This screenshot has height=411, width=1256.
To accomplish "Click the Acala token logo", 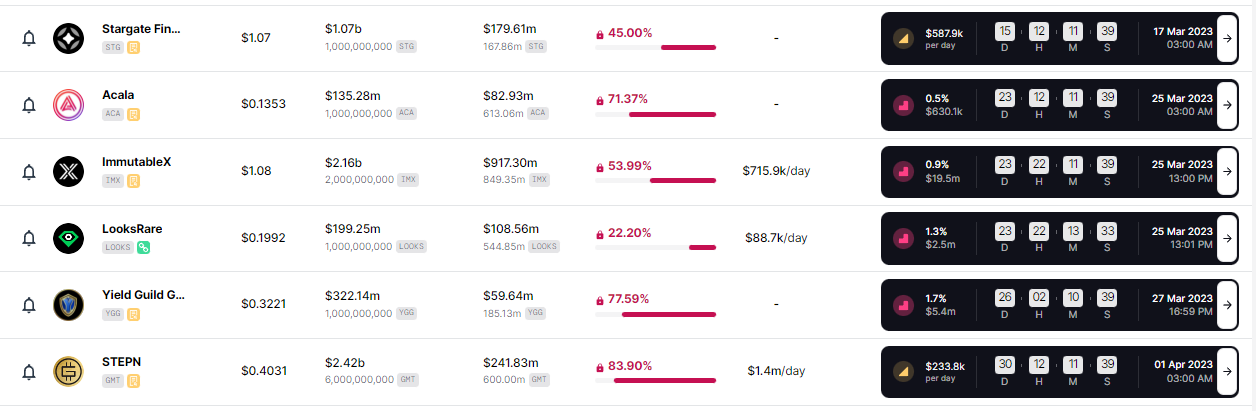I will click(x=69, y=104).
